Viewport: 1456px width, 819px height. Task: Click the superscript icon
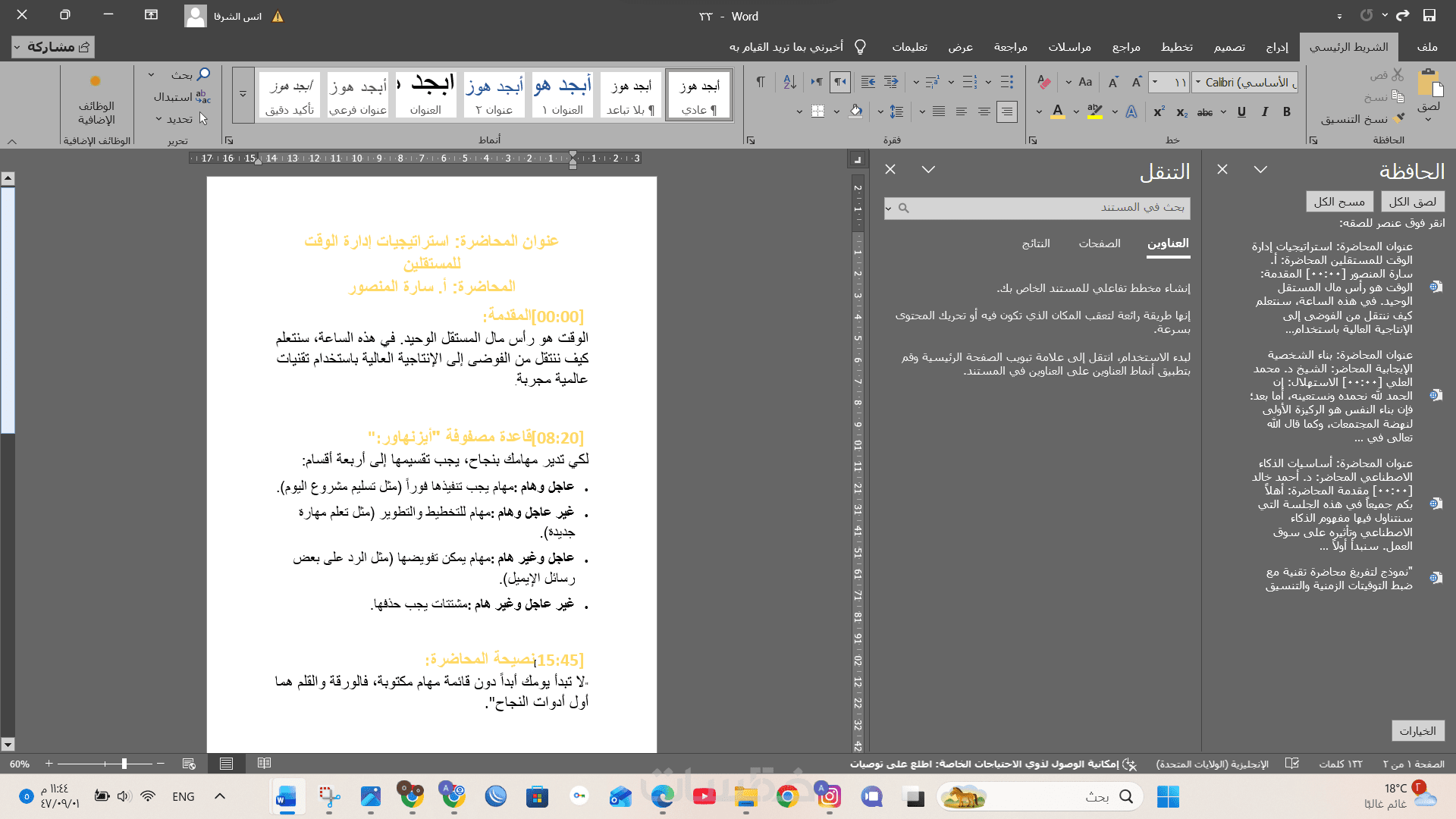(x=1159, y=112)
